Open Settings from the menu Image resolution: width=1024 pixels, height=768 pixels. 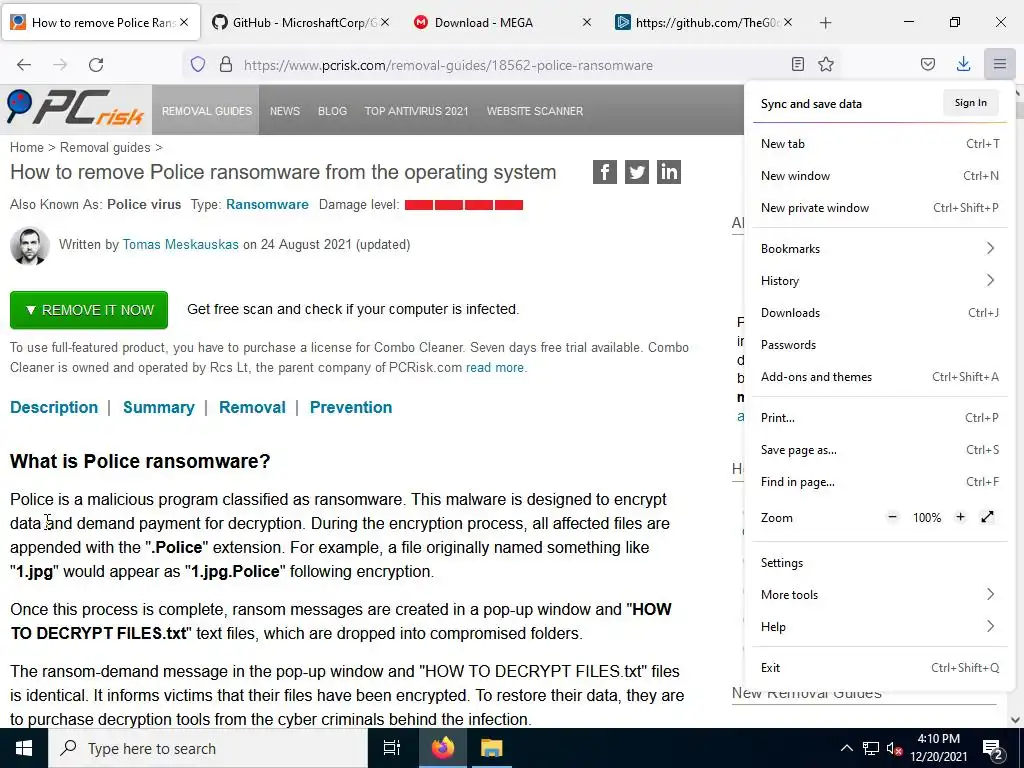pyautogui.click(x=879, y=562)
